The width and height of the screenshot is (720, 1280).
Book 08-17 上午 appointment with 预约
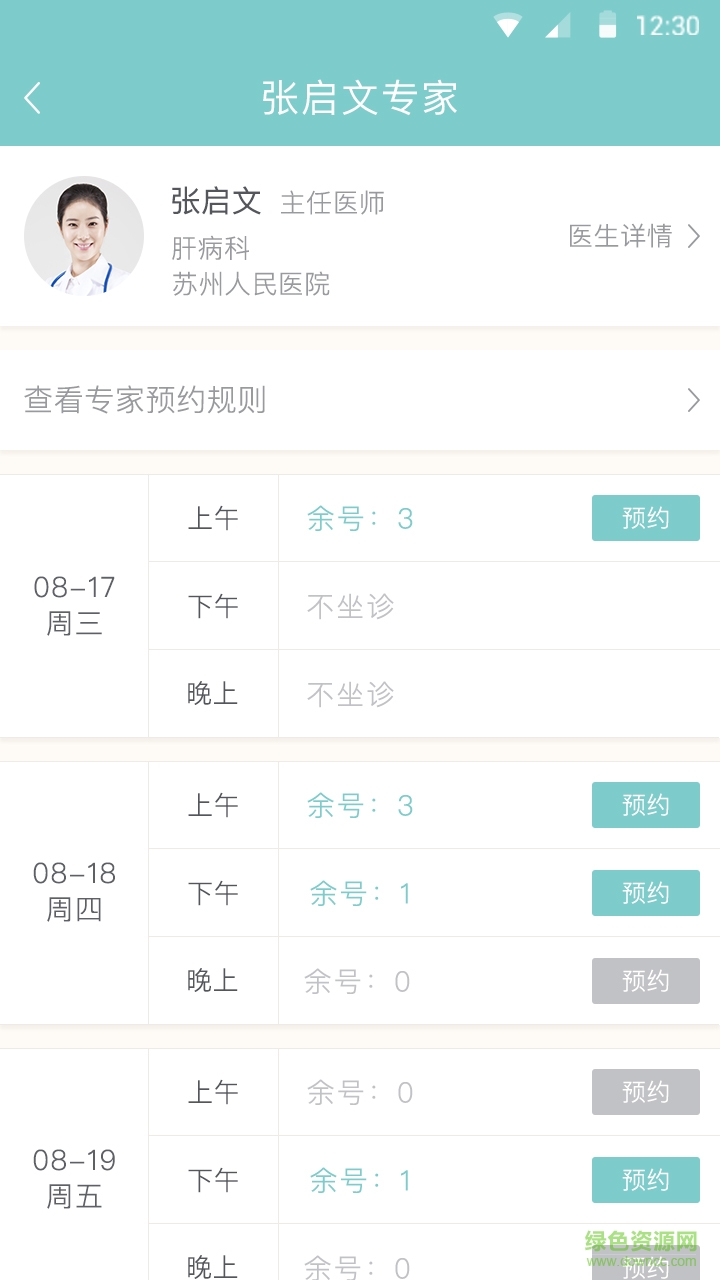(x=645, y=518)
